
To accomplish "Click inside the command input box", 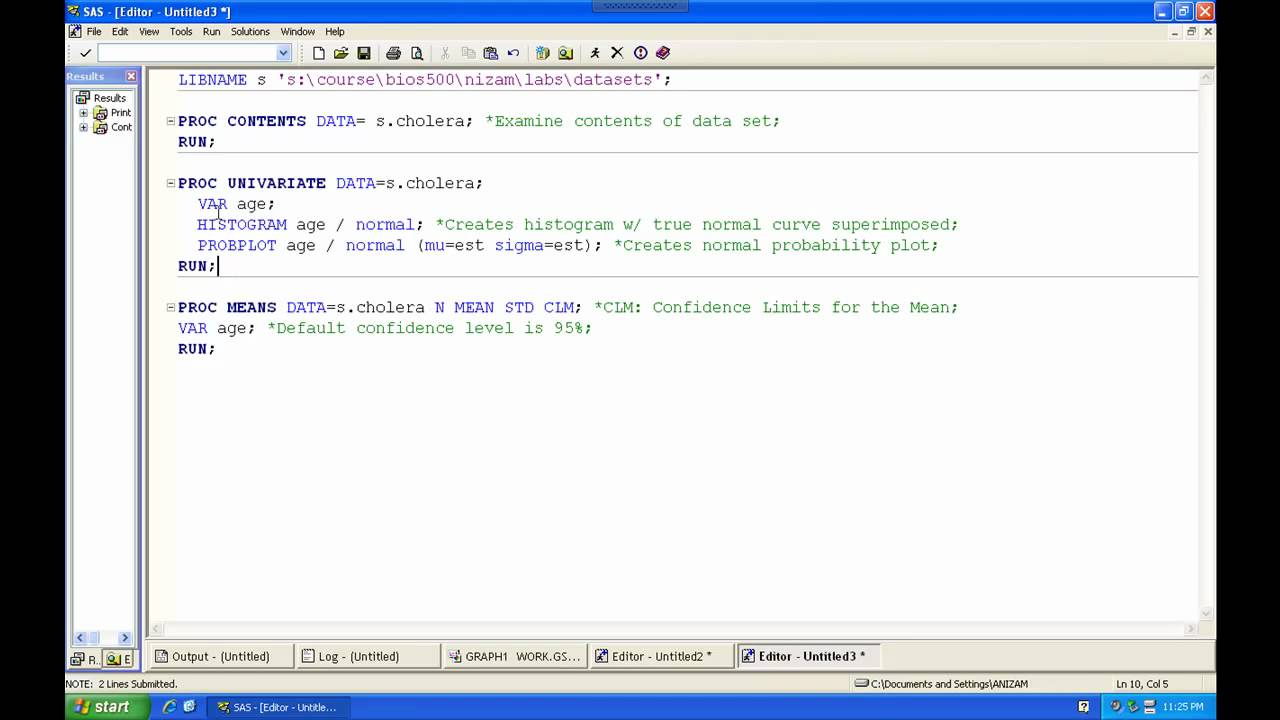I will [x=187, y=53].
